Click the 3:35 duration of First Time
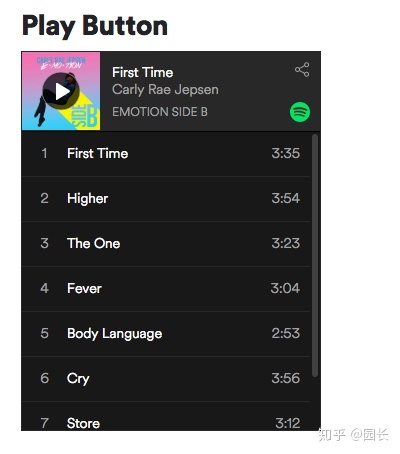 pos(286,153)
